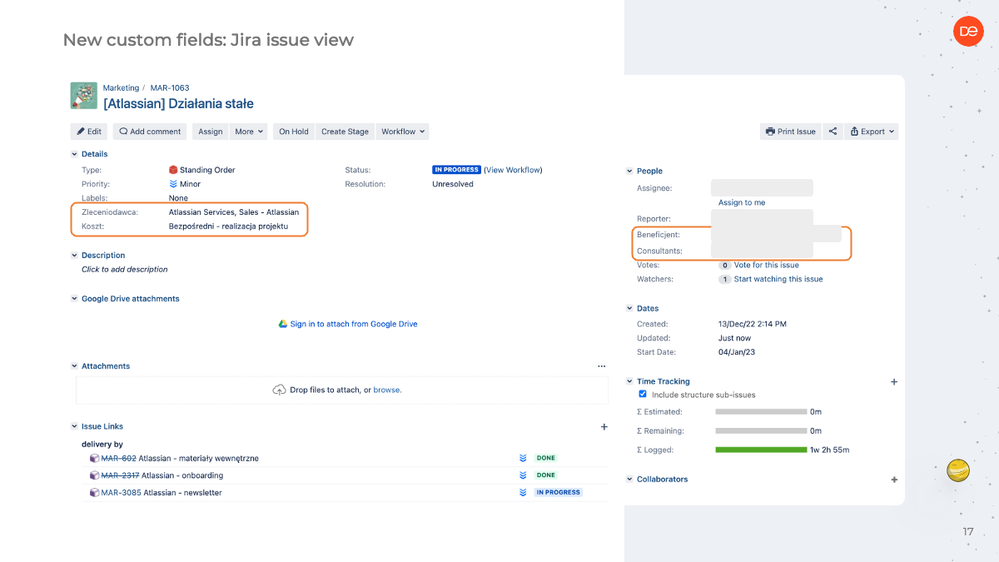Expand the Collaborators section
This screenshot has width=999, height=562.
point(629,479)
